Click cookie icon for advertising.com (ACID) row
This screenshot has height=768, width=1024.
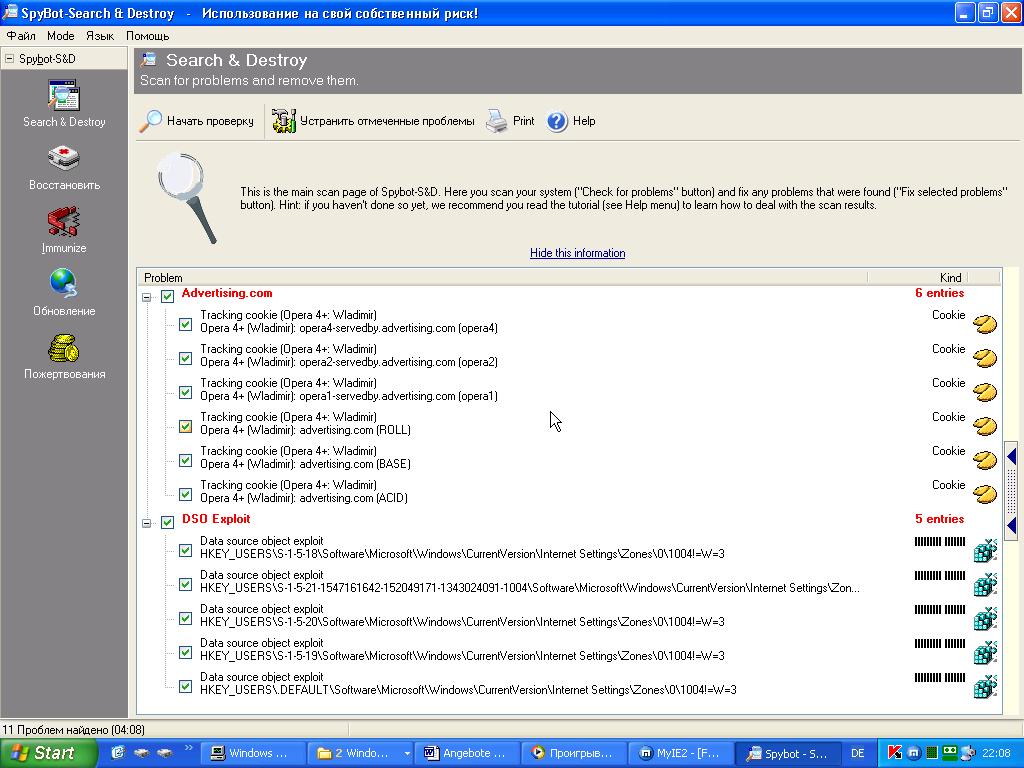pos(985,494)
